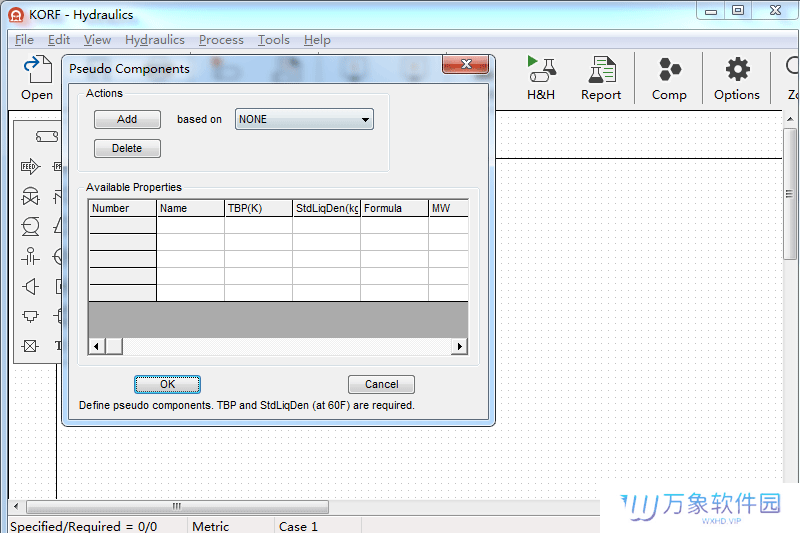The width and height of the screenshot is (800, 533).
Task: Click the Specified/Required status text
Action: (x=84, y=526)
